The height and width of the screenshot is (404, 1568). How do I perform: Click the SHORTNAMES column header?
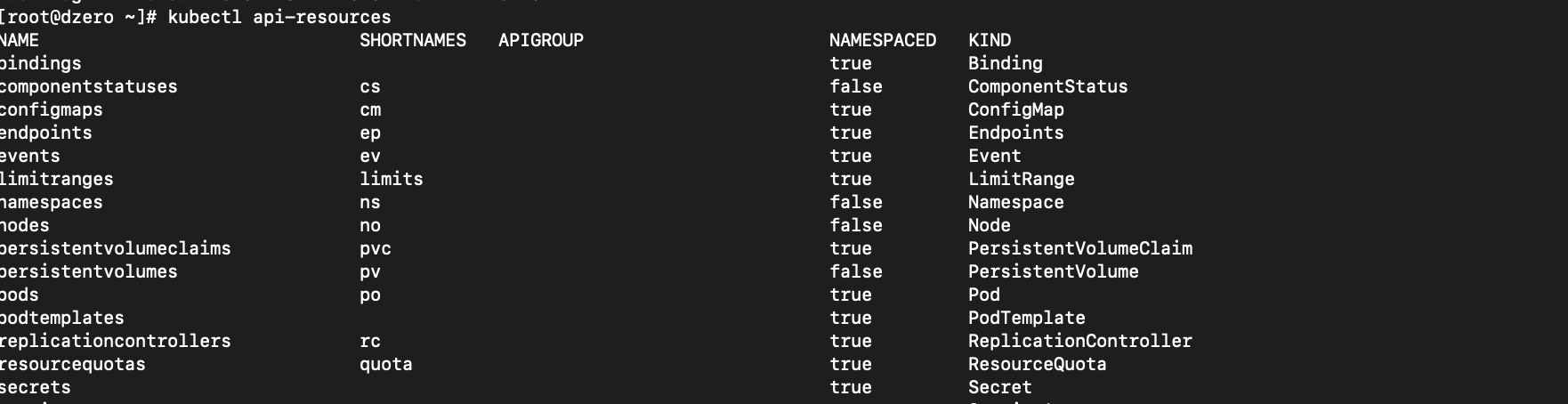(412, 40)
